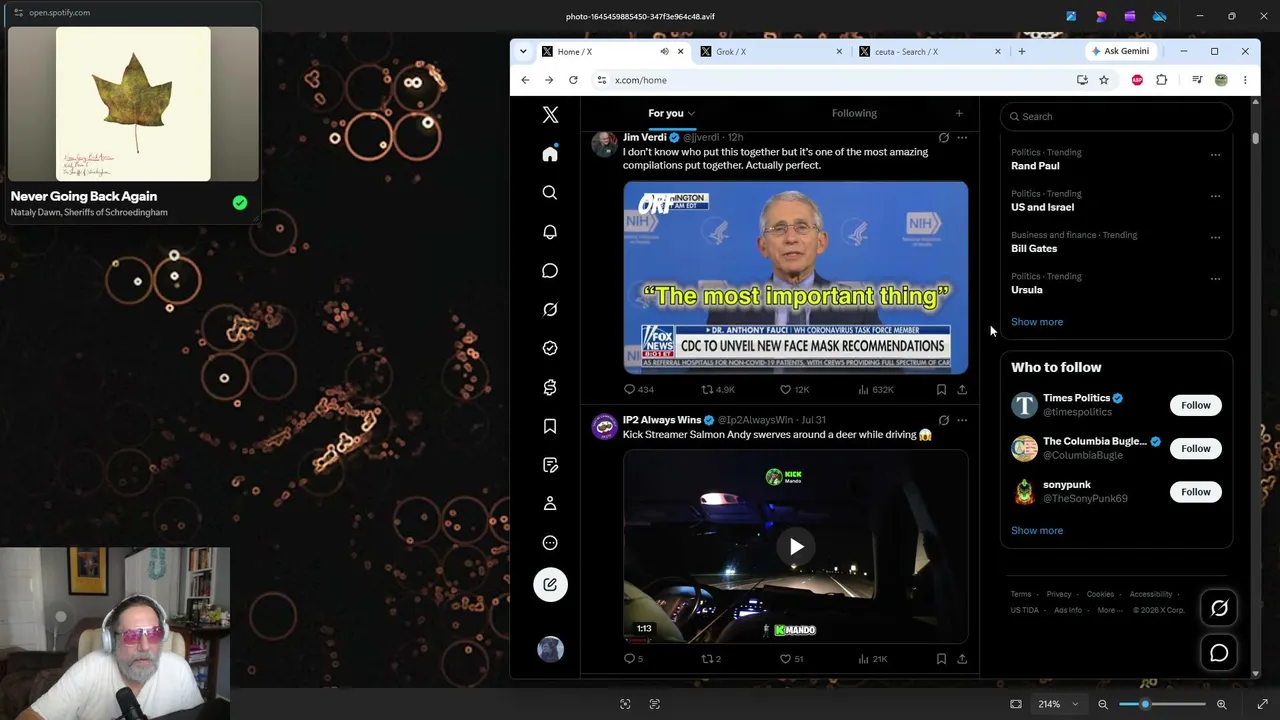Image resolution: width=1280 pixels, height=720 pixels.
Task: Open Grok action on Jim Verdi's post
Action: (x=944, y=137)
